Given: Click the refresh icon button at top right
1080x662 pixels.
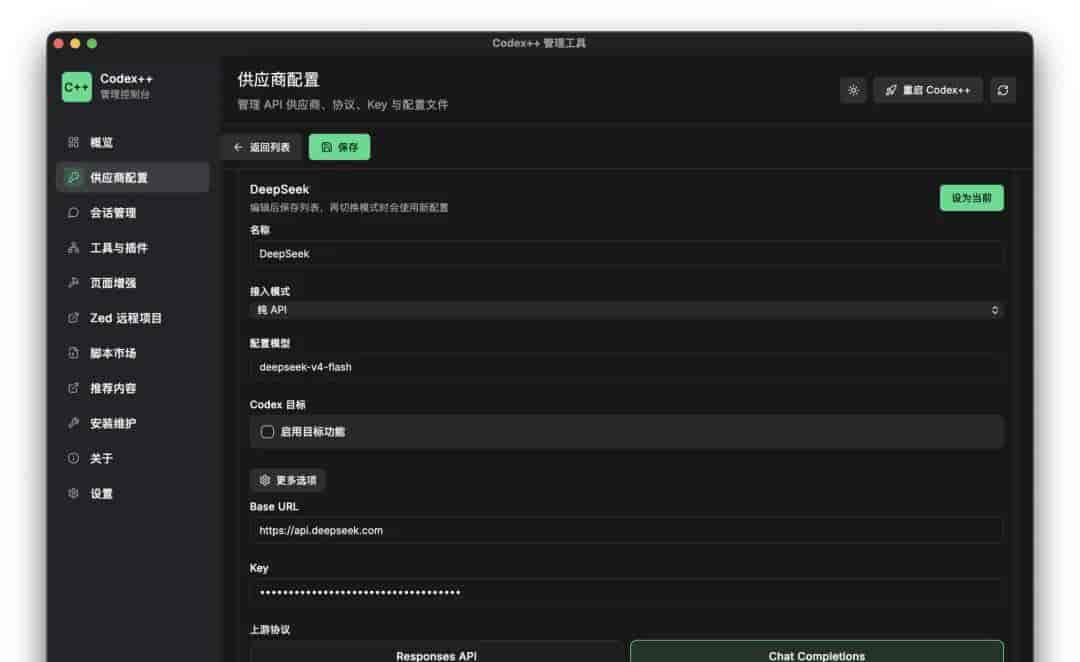Looking at the screenshot, I should coord(1003,90).
